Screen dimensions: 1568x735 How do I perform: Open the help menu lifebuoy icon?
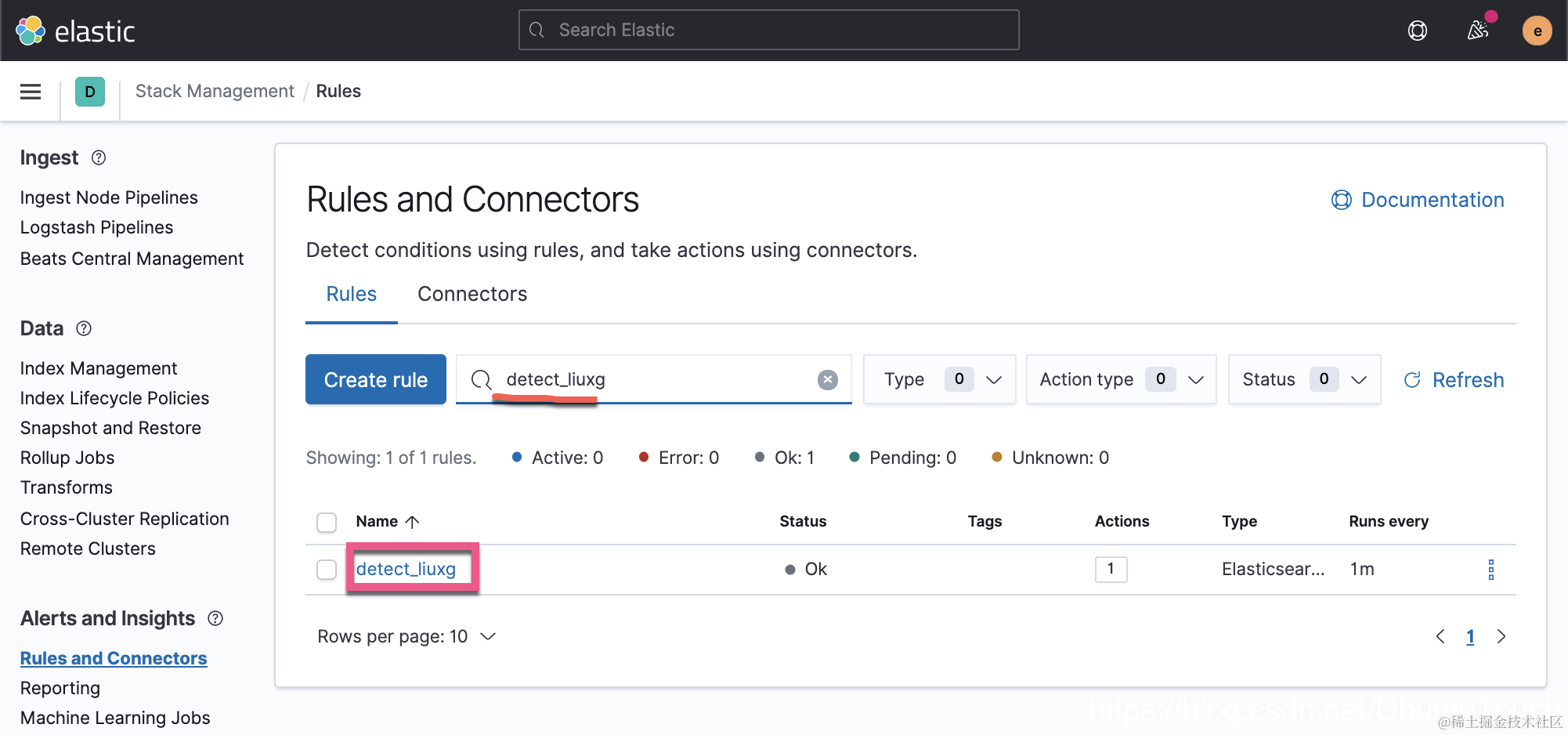tap(1417, 31)
